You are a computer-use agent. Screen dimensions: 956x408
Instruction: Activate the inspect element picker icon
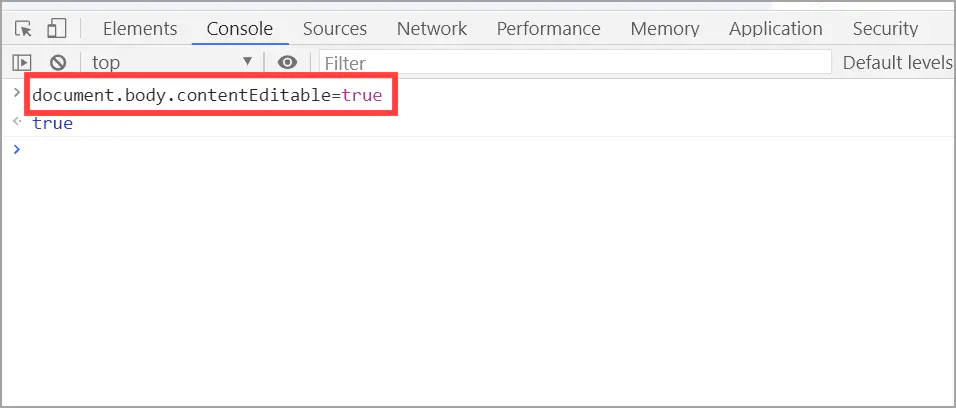(x=24, y=28)
